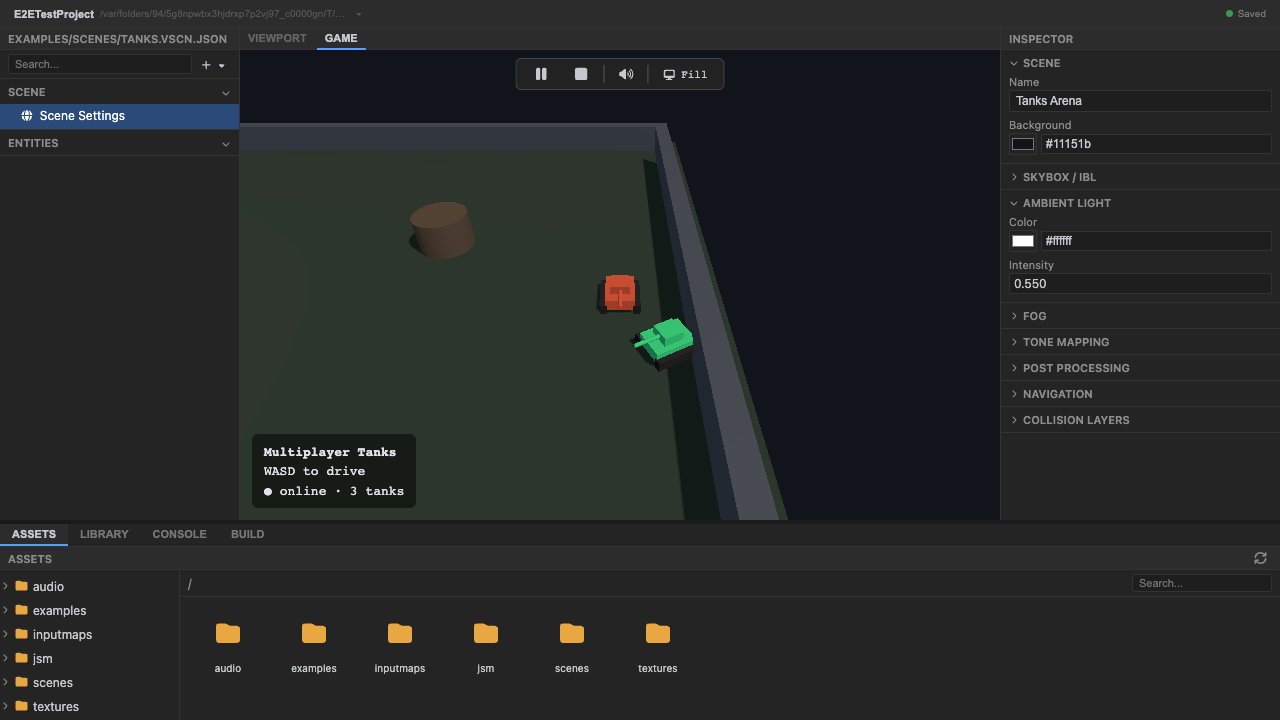Click the plus add entity icon

(x=206, y=65)
